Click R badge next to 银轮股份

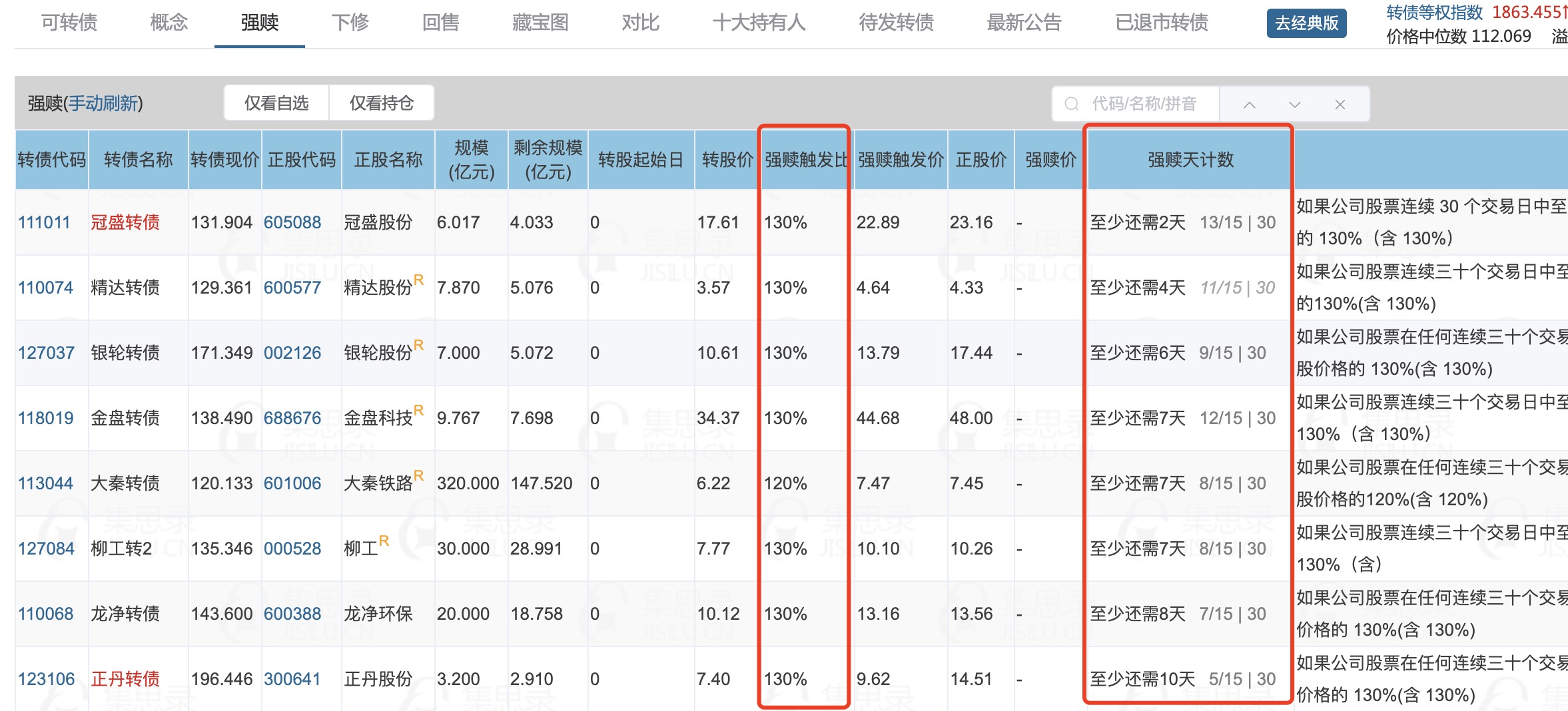pyautogui.click(x=419, y=345)
